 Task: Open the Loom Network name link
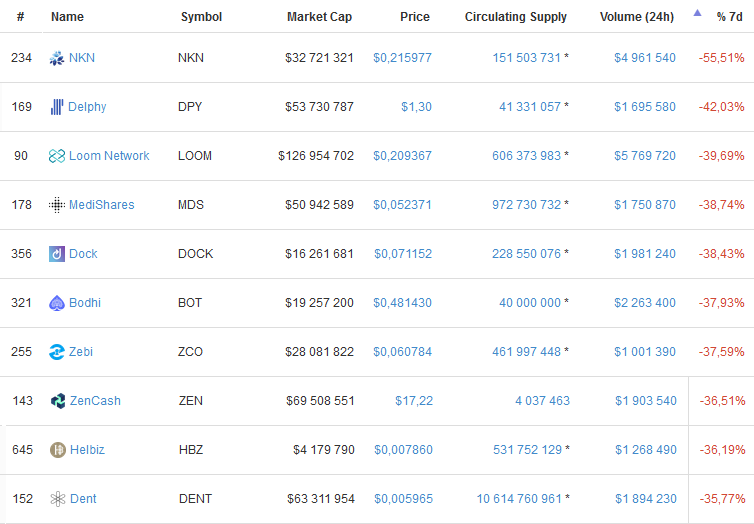click(109, 156)
